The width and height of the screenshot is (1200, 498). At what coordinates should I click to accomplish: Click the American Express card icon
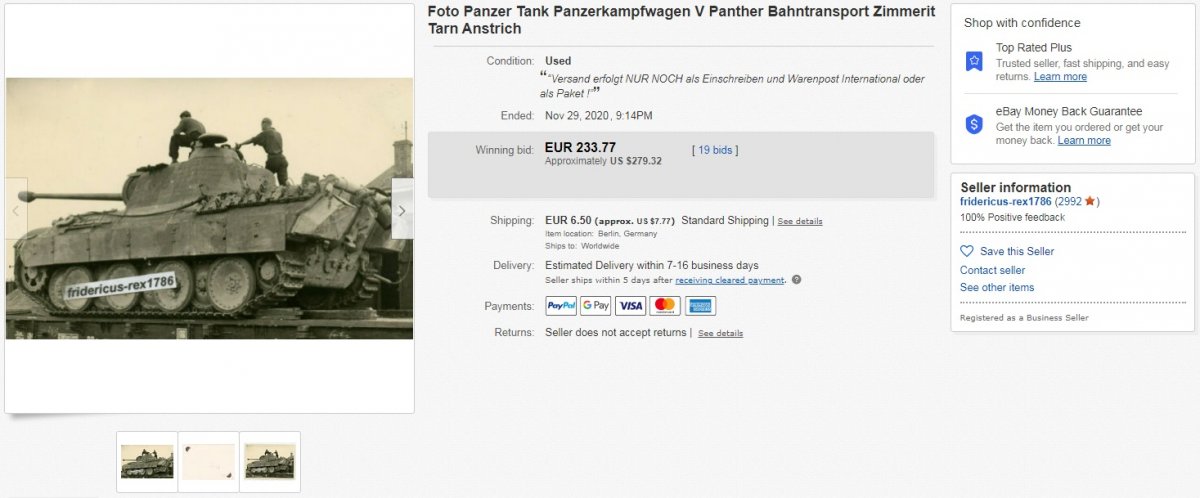click(x=700, y=306)
